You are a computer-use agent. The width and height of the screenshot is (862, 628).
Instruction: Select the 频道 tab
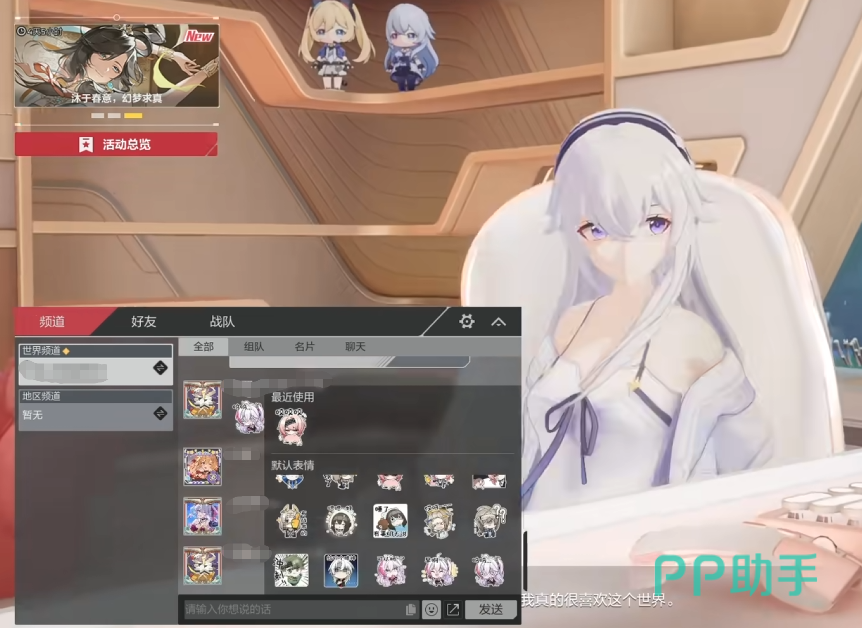[53, 322]
